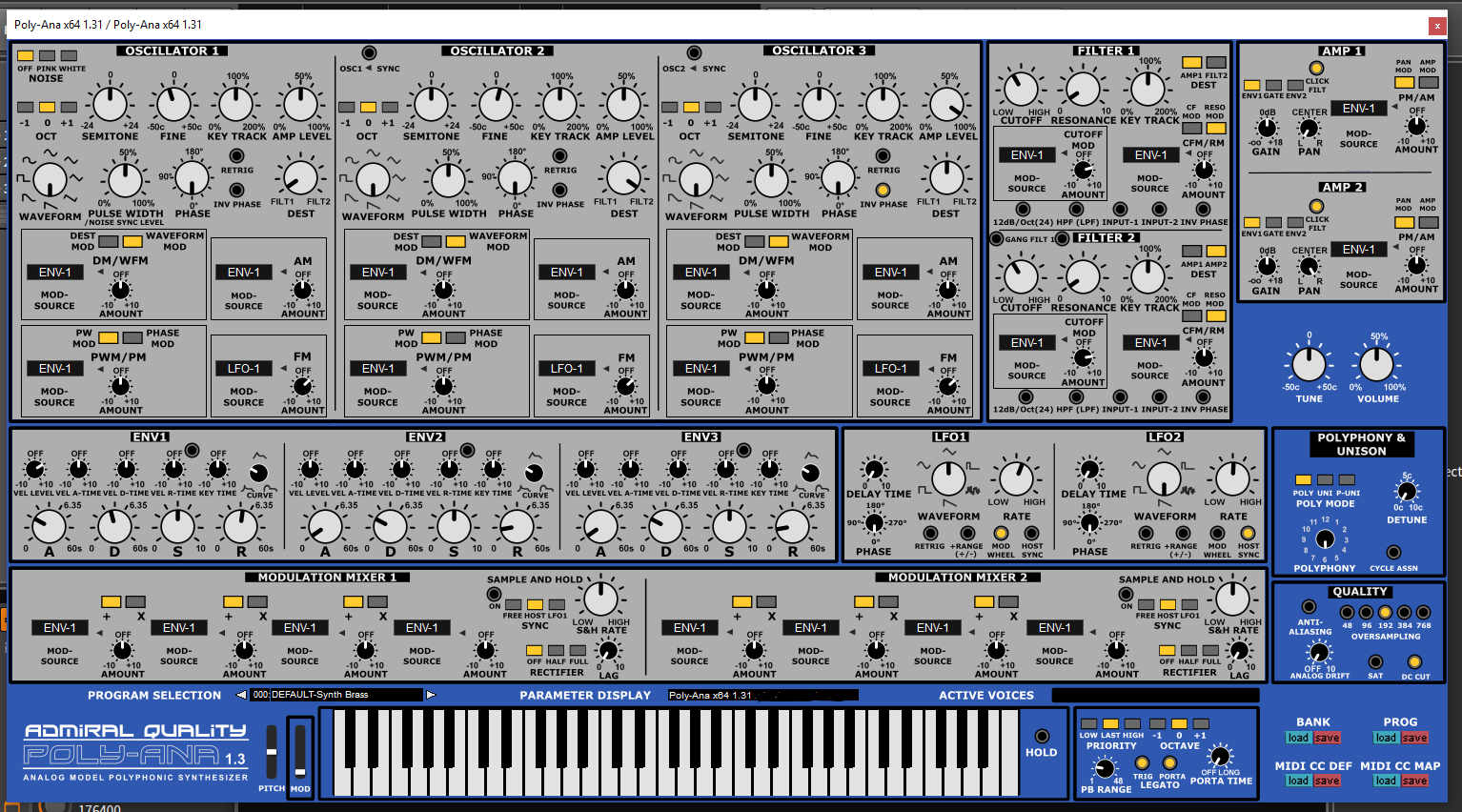
Task: Set Oscillator 1 OCT switch to +1
Action: coord(68,108)
